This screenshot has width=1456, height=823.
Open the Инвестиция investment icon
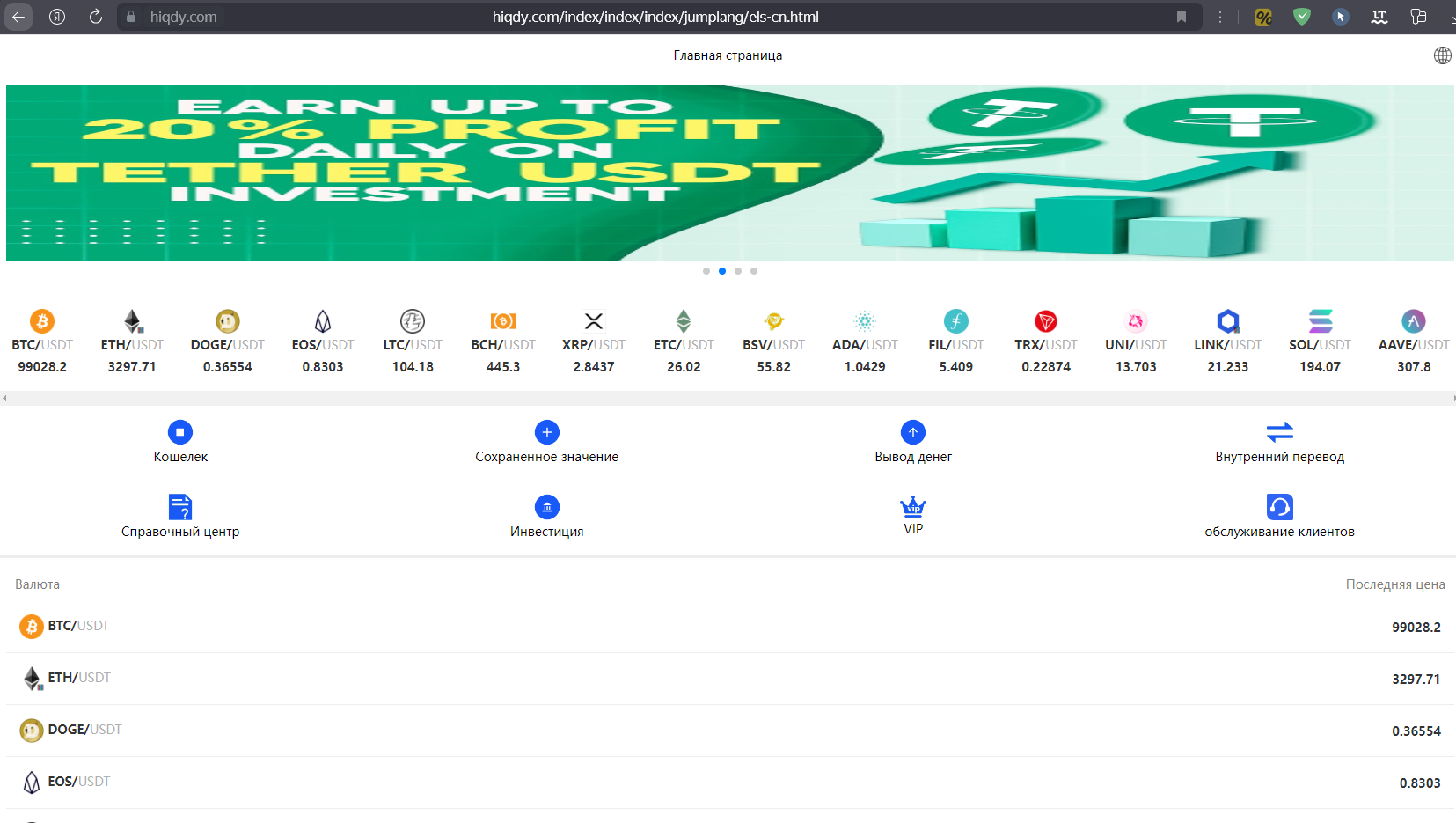click(x=546, y=507)
